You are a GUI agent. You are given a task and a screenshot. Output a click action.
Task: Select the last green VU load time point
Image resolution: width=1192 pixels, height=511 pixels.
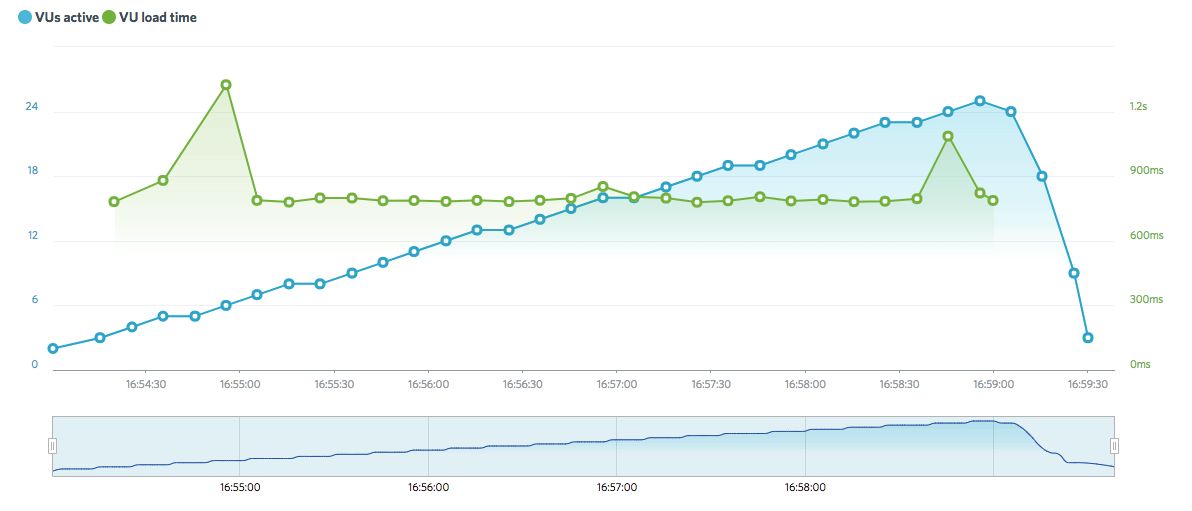[x=993, y=201]
